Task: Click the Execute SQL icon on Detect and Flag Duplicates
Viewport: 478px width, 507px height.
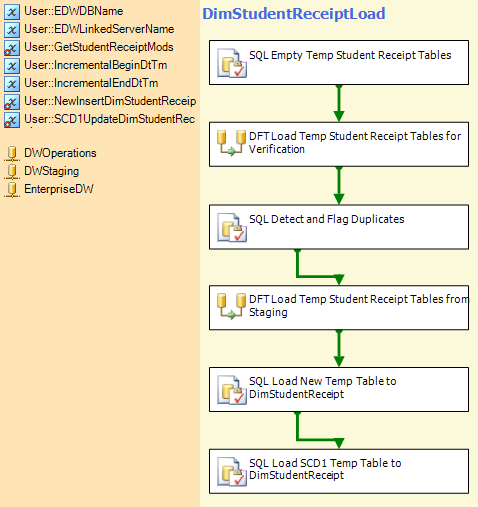Action: pos(232,228)
